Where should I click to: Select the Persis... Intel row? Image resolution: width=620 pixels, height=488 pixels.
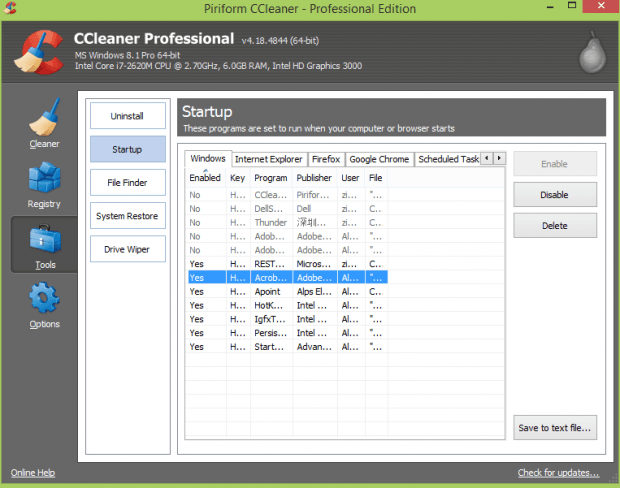point(287,333)
